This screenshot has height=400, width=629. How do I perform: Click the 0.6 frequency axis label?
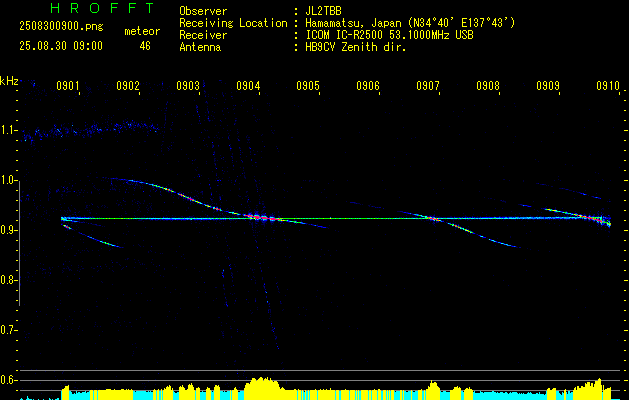tap(9, 380)
